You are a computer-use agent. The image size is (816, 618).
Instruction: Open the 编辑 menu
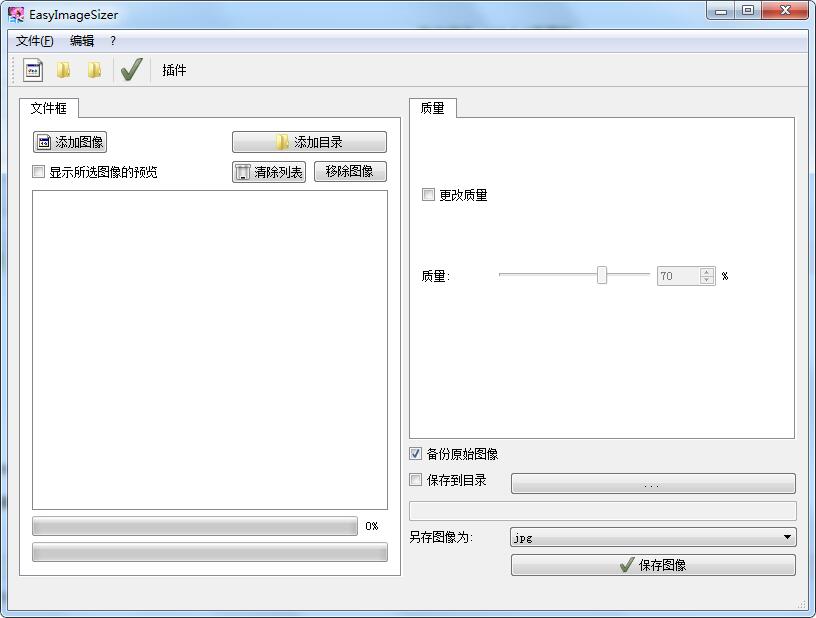[82, 41]
